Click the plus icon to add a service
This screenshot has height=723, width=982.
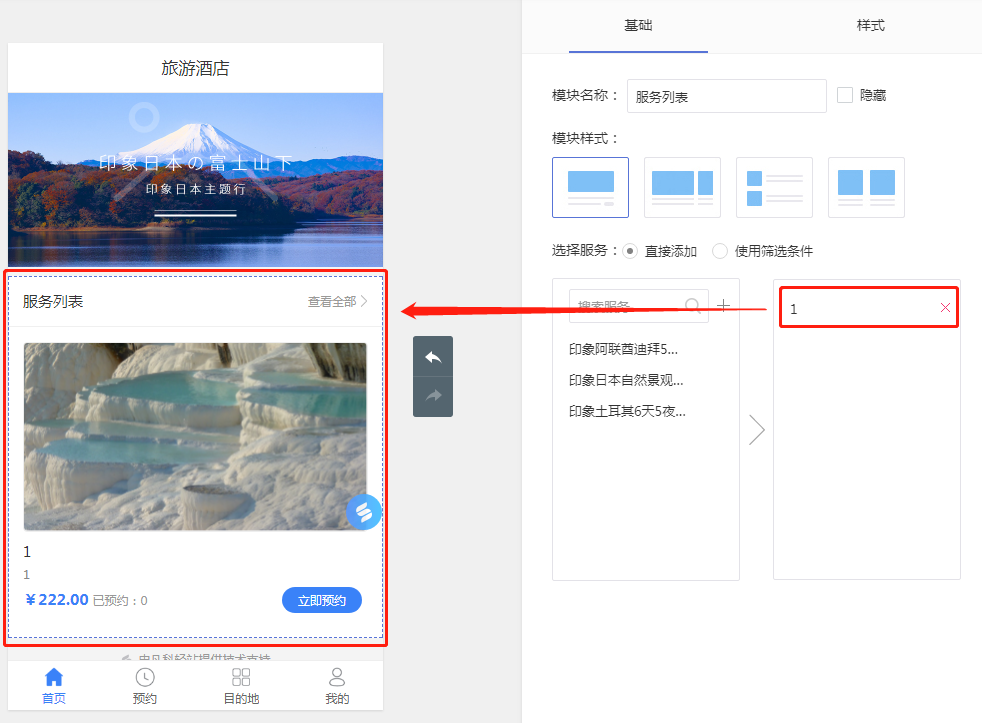coord(723,305)
